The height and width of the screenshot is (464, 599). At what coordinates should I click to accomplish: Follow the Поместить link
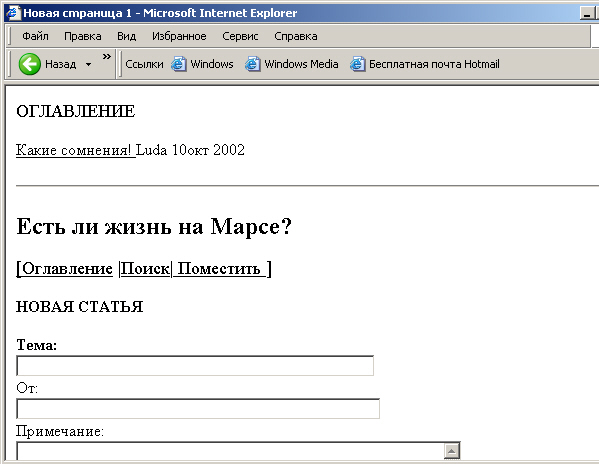[219, 269]
